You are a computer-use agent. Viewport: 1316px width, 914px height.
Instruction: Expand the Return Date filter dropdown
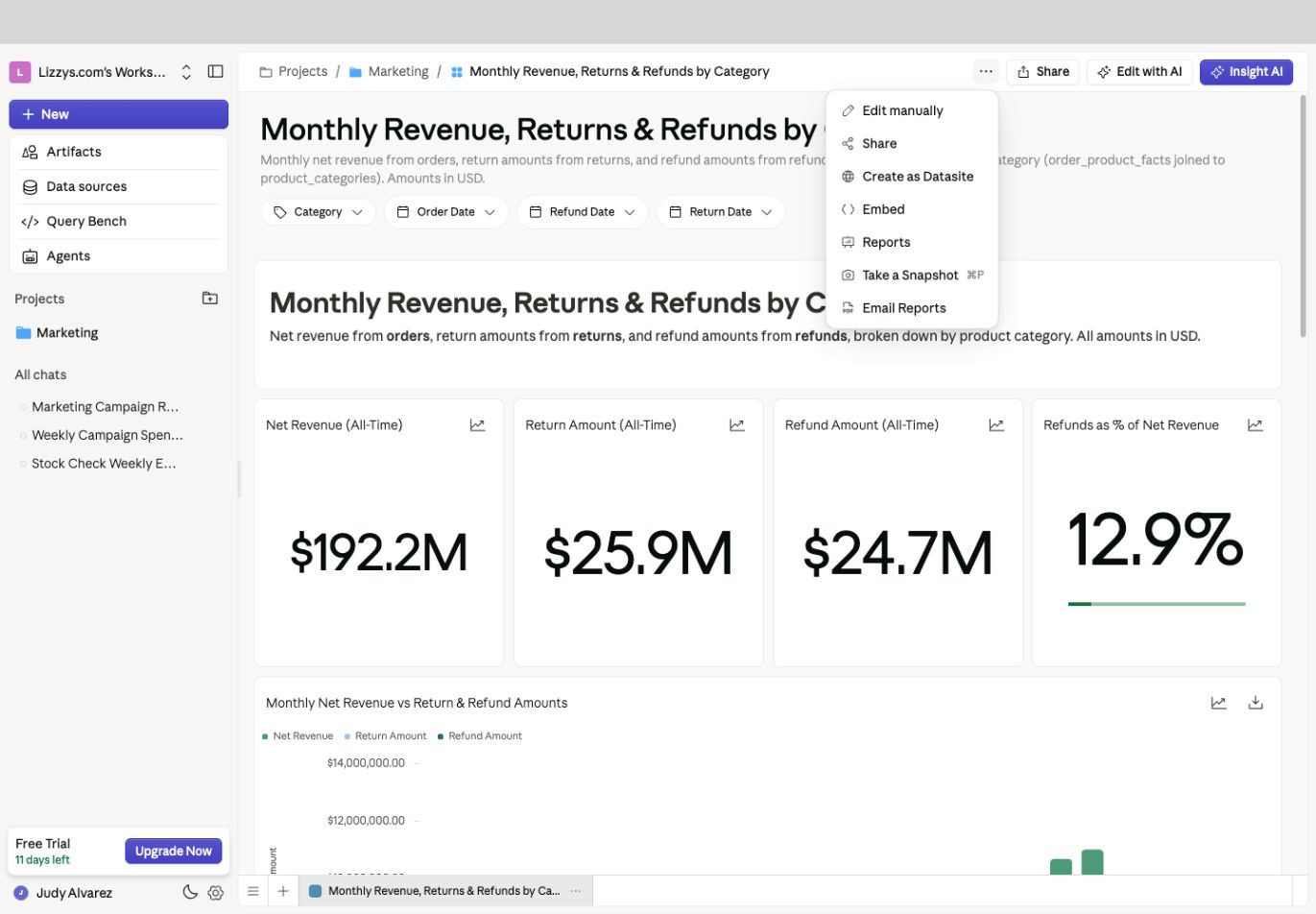tap(720, 212)
